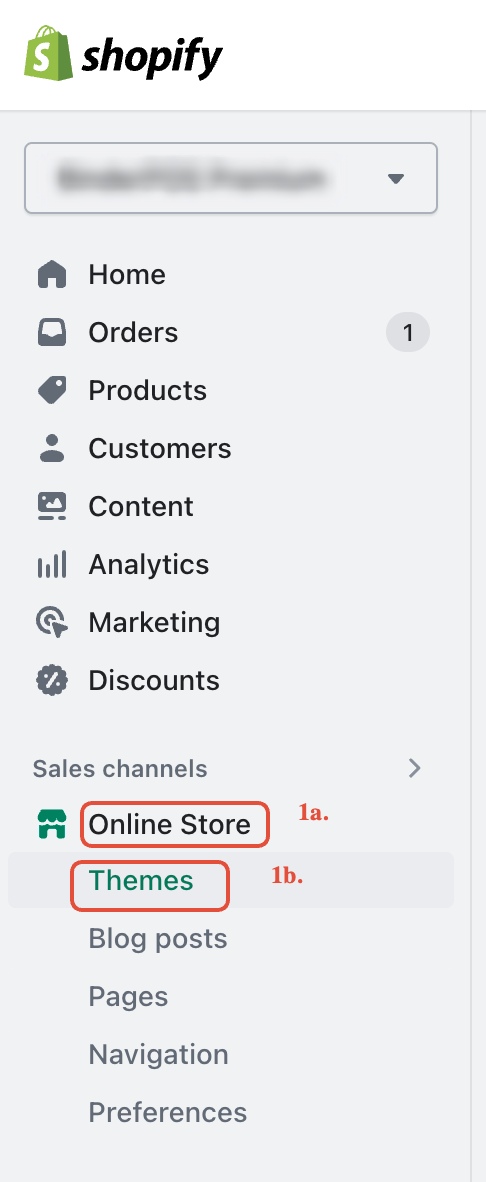Select the Themes submenu item
The height and width of the screenshot is (1182, 486).
(141, 880)
